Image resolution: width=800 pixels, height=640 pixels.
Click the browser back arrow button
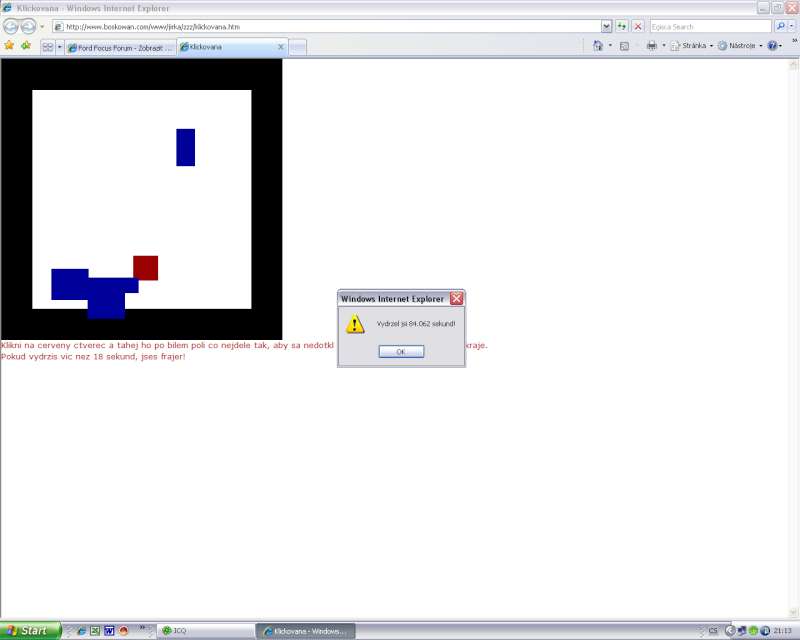[12, 27]
